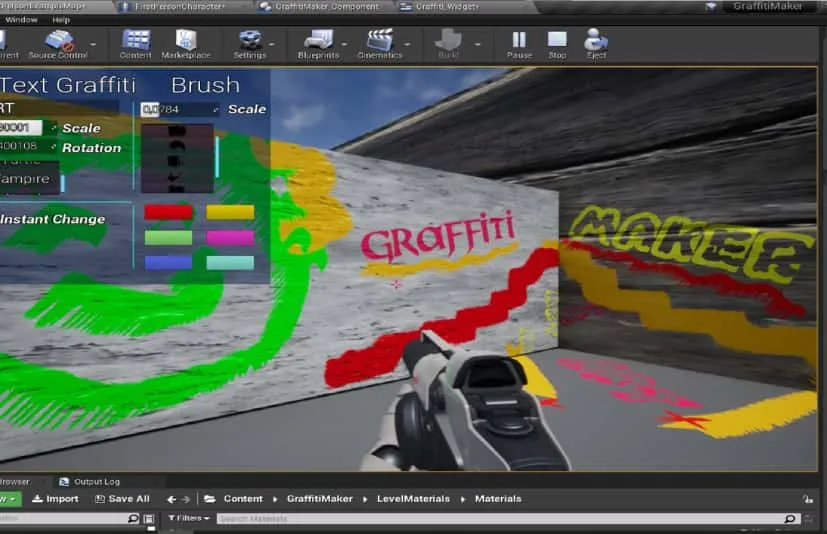Image resolution: width=827 pixels, height=534 pixels.
Task: Open the Marketplace from toolbar
Action: click(186, 43)
